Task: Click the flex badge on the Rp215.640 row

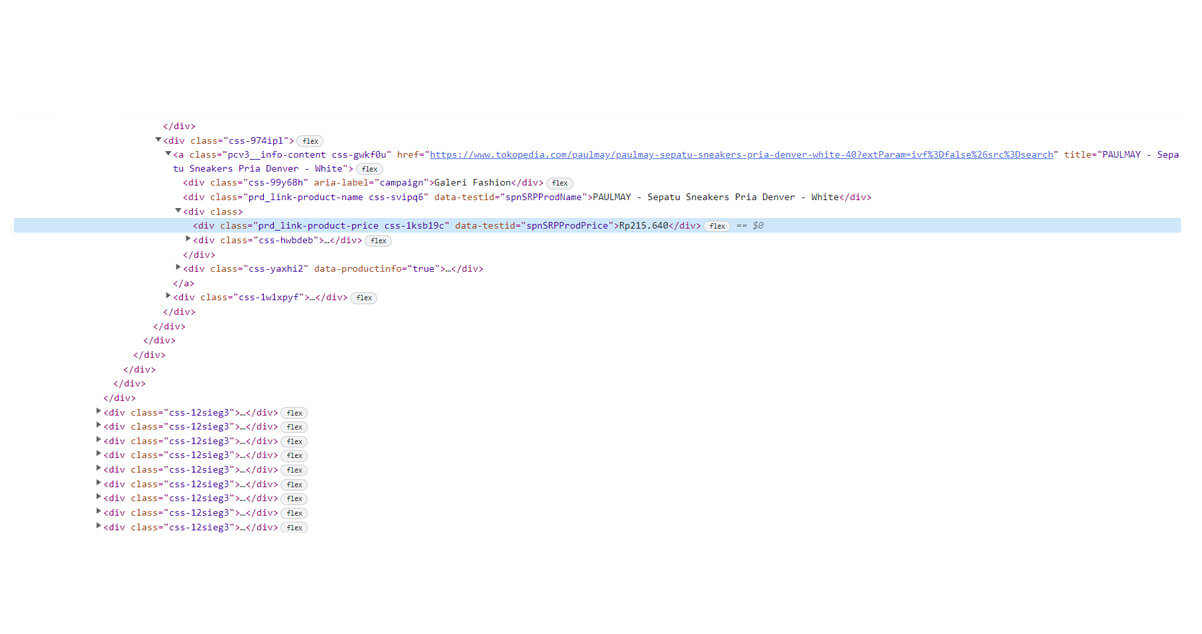Action: [717, 226]
